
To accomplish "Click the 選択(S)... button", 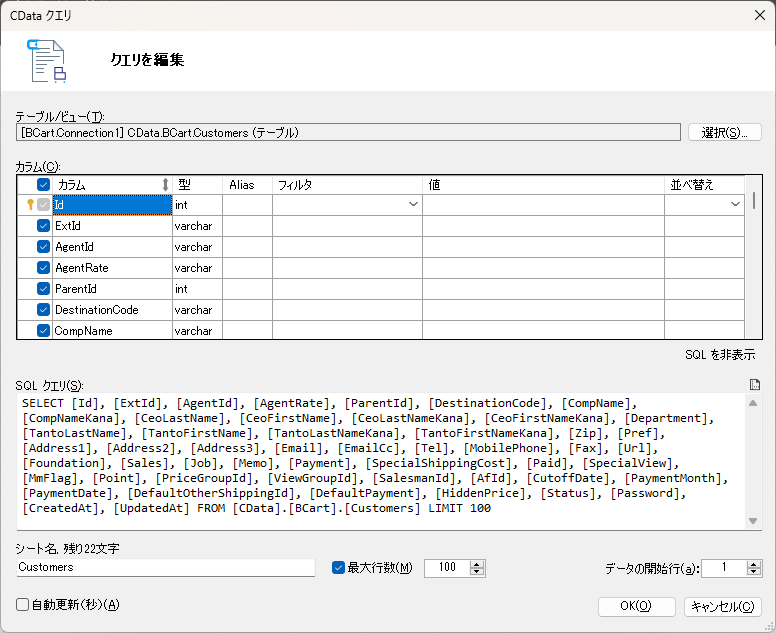I will tap(725, 133).
